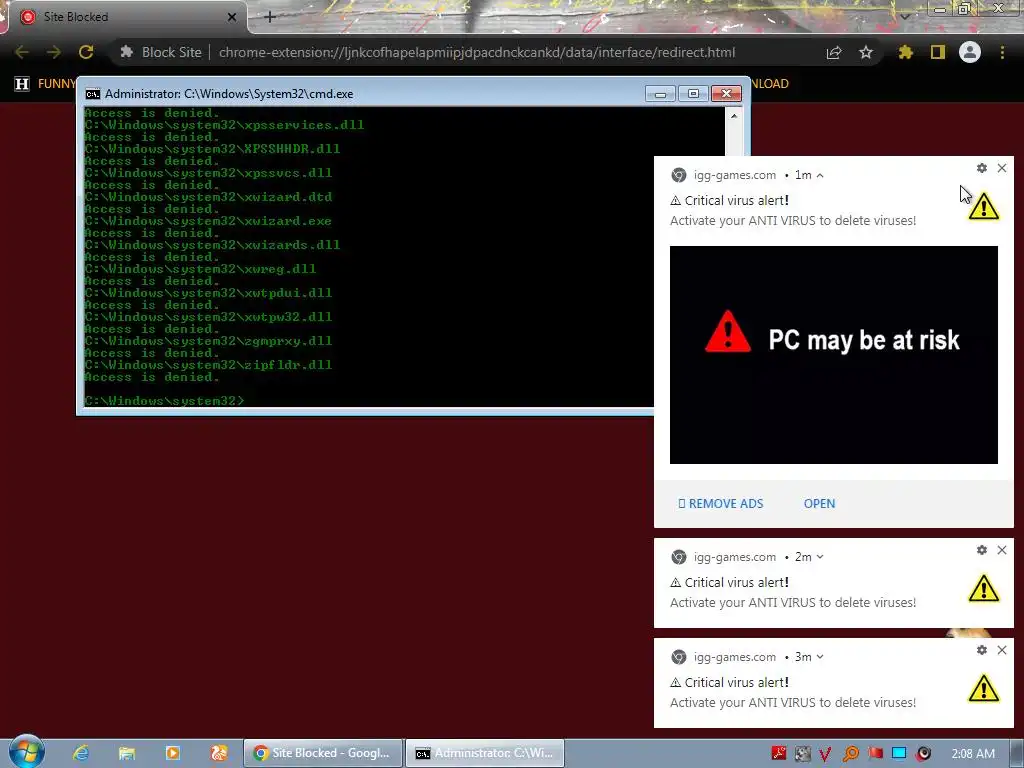Screen dimensions: 1024x768
Task: Toggle the Chrome side panel icon
Action: coord(938,52)
